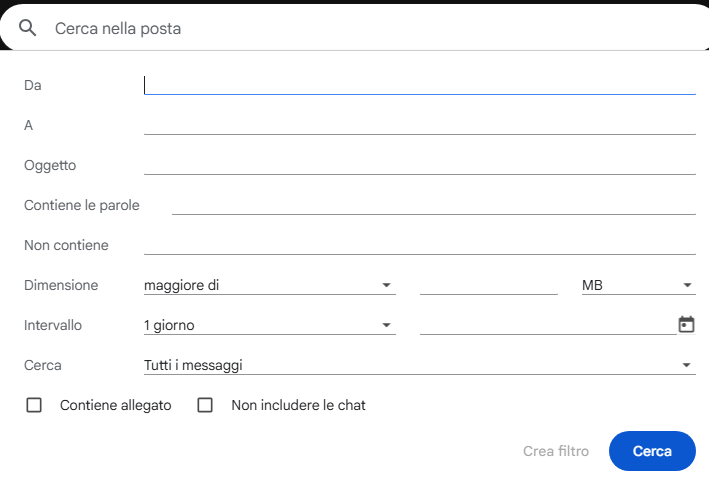
Task: Enable the Contiene allegato checkbox
Action: [34, 405]
